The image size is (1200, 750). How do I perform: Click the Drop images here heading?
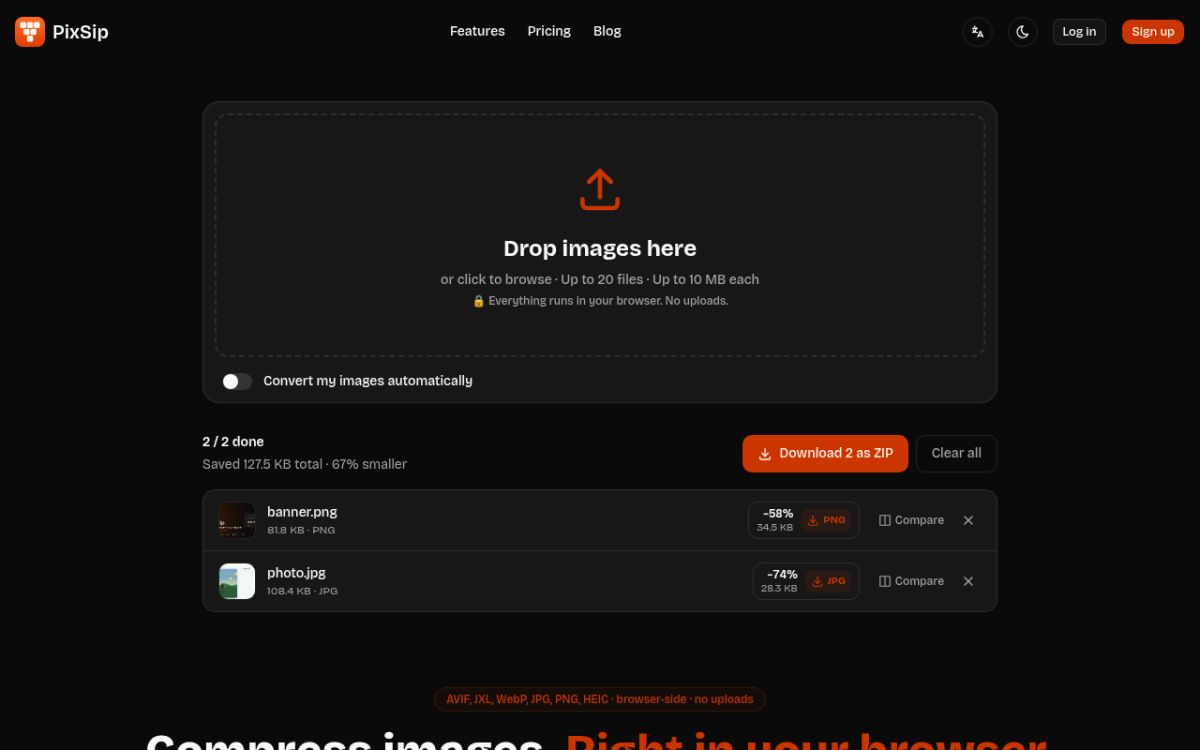click(600, 248)
